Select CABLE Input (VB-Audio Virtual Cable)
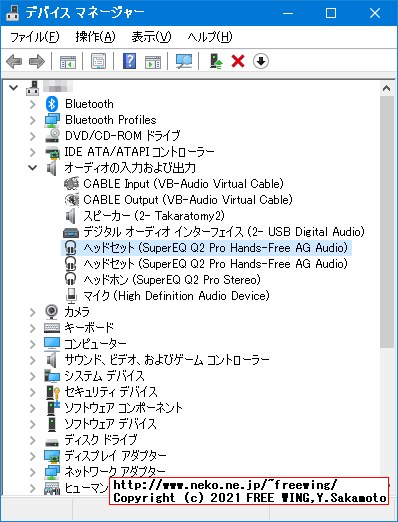The image size is (398, 522). [x=183, y=184]
